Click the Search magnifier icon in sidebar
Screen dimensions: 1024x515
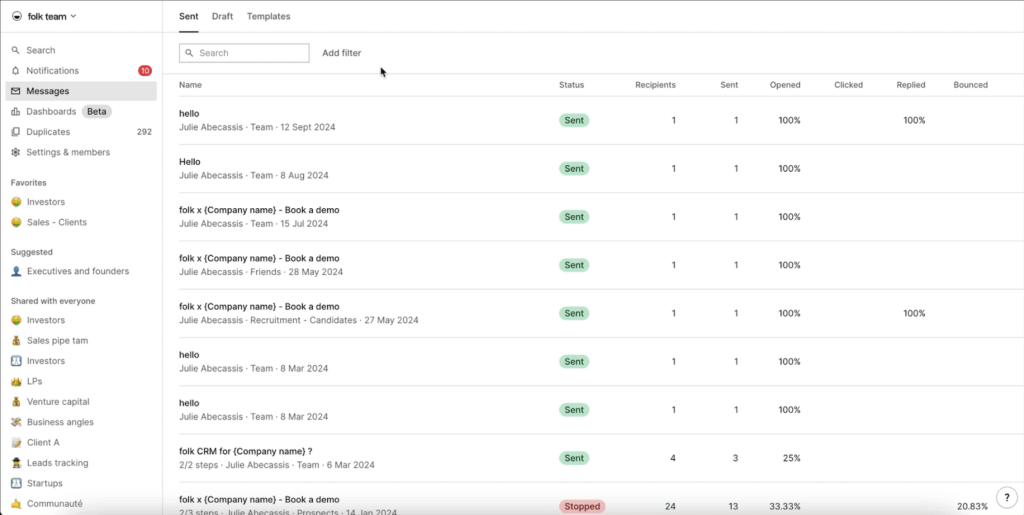[x=16, y=50]
